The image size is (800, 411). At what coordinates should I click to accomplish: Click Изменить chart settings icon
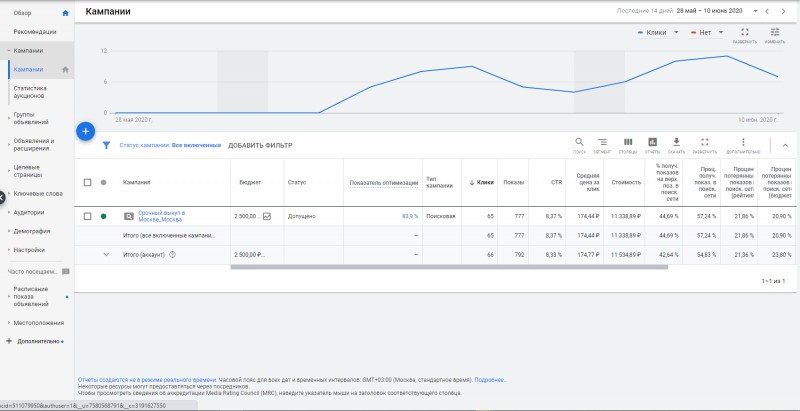click(x=774, y=32)
